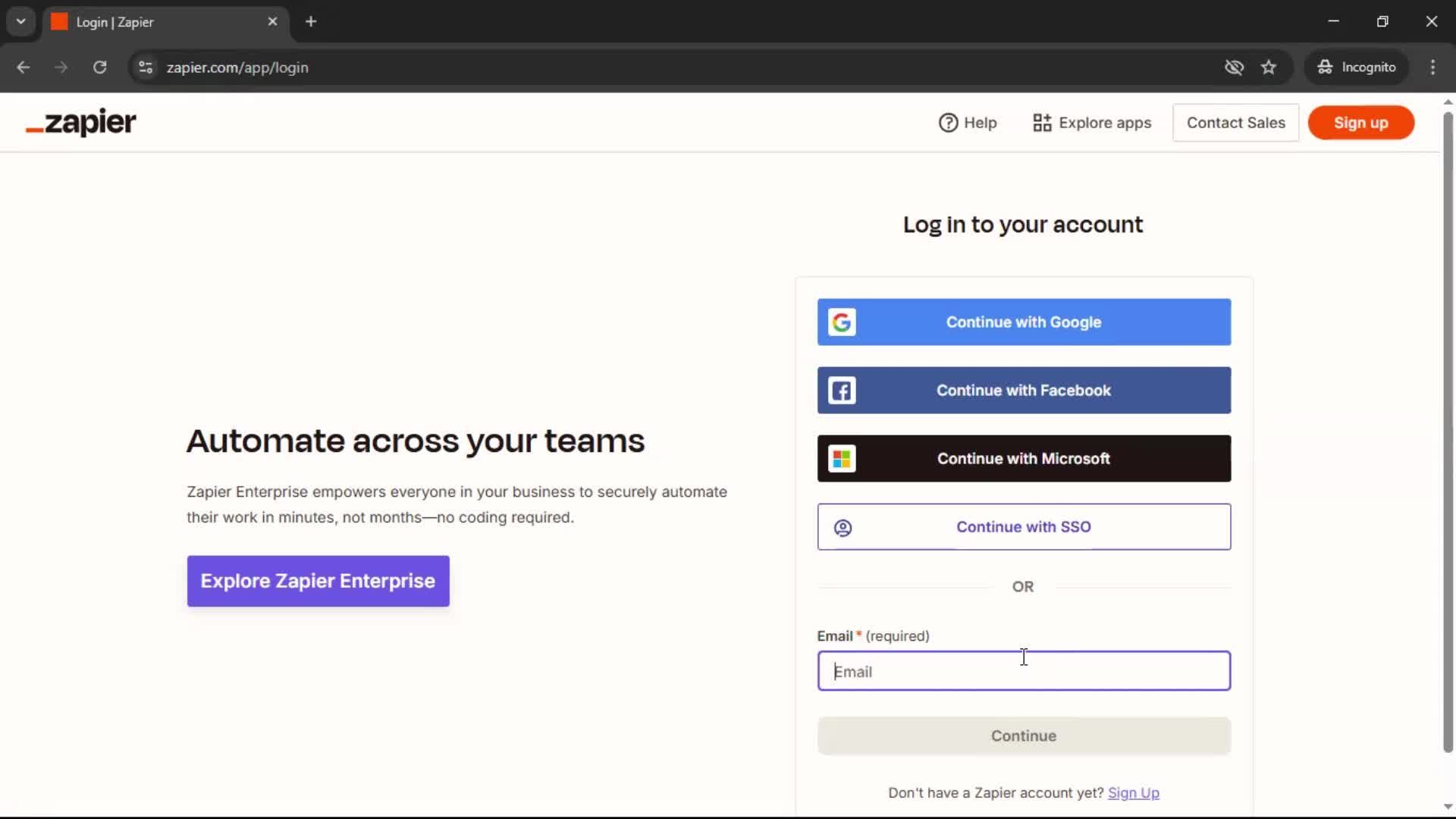Follow the Sign Up link
Viewport: 1456px width, 819px height.
coord(1134,792)
